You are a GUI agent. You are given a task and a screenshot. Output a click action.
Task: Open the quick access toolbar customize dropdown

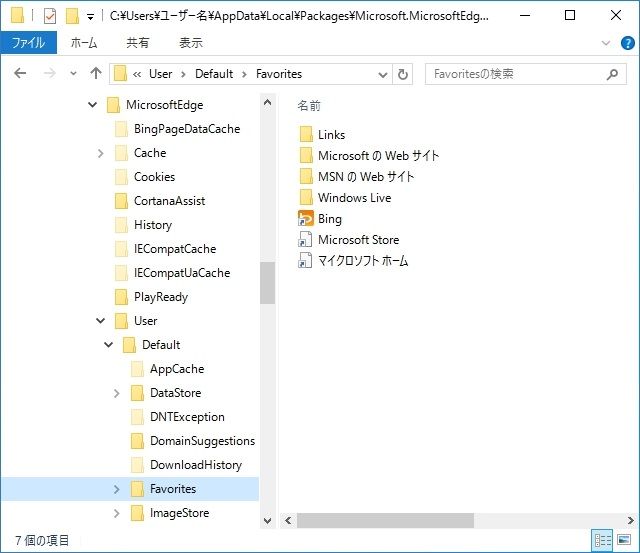click(90, 17)
